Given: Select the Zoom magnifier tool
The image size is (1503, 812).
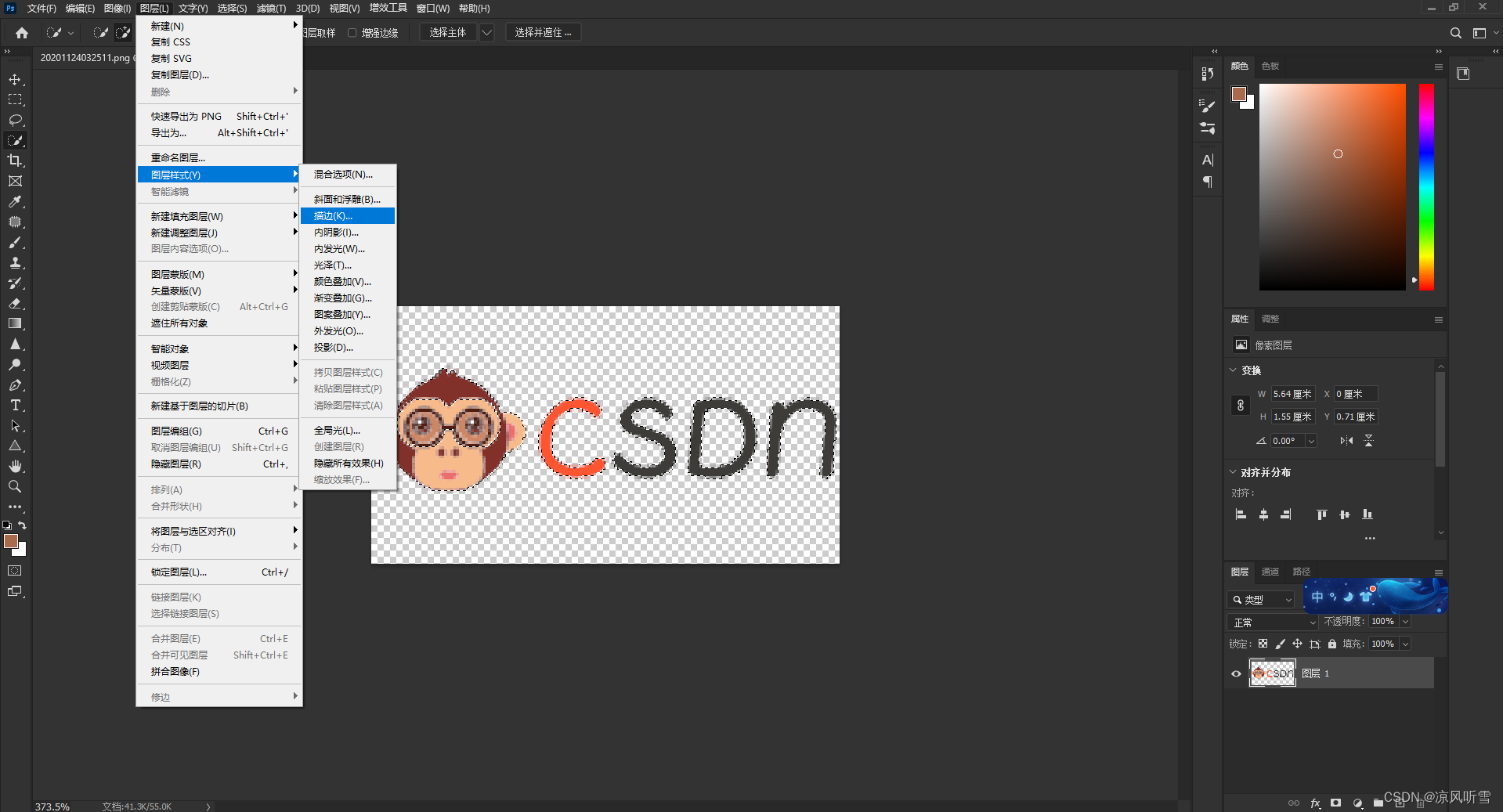Looking at the screenshot, I should (15, 486).
